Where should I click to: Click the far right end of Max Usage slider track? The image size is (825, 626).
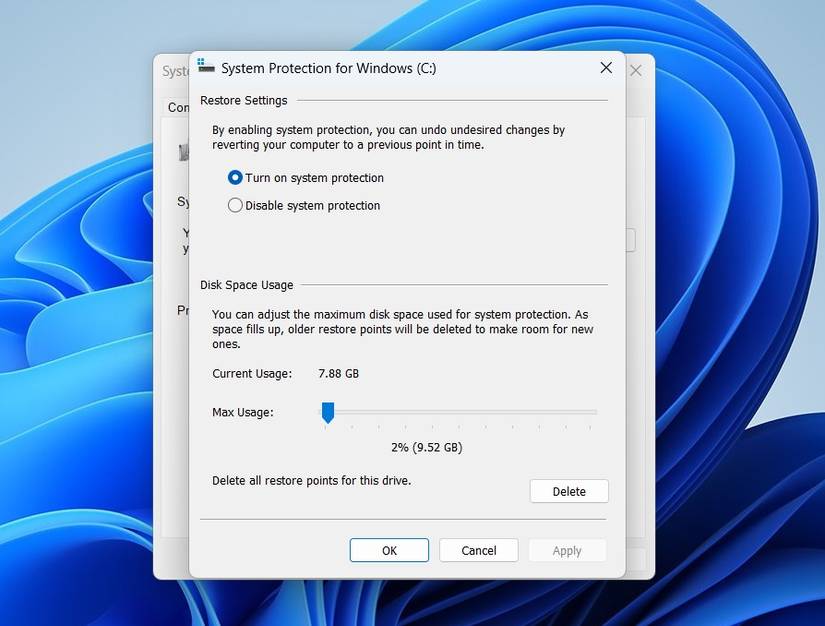pyautogui.click(x=593, y=412)
